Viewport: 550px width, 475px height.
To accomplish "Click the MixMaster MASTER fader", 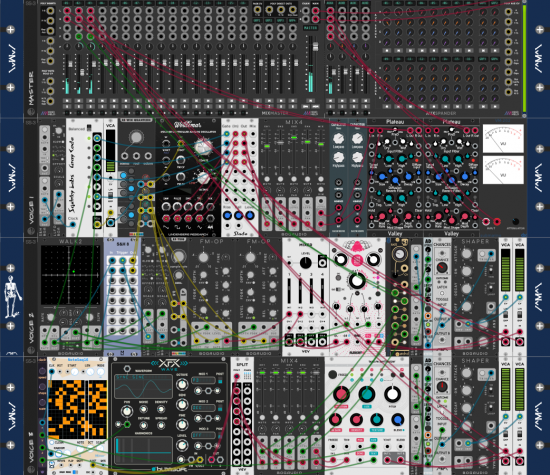I will click(315, 47).
